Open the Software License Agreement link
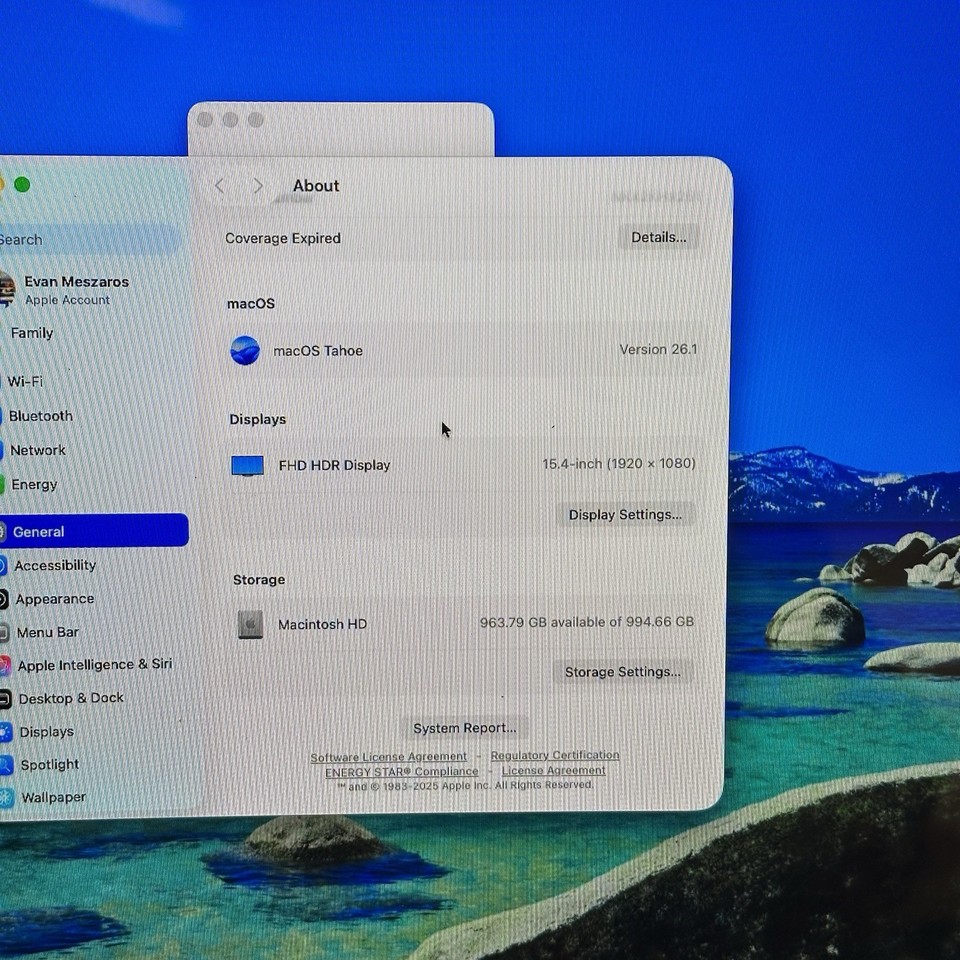 (x=388, y=756)
